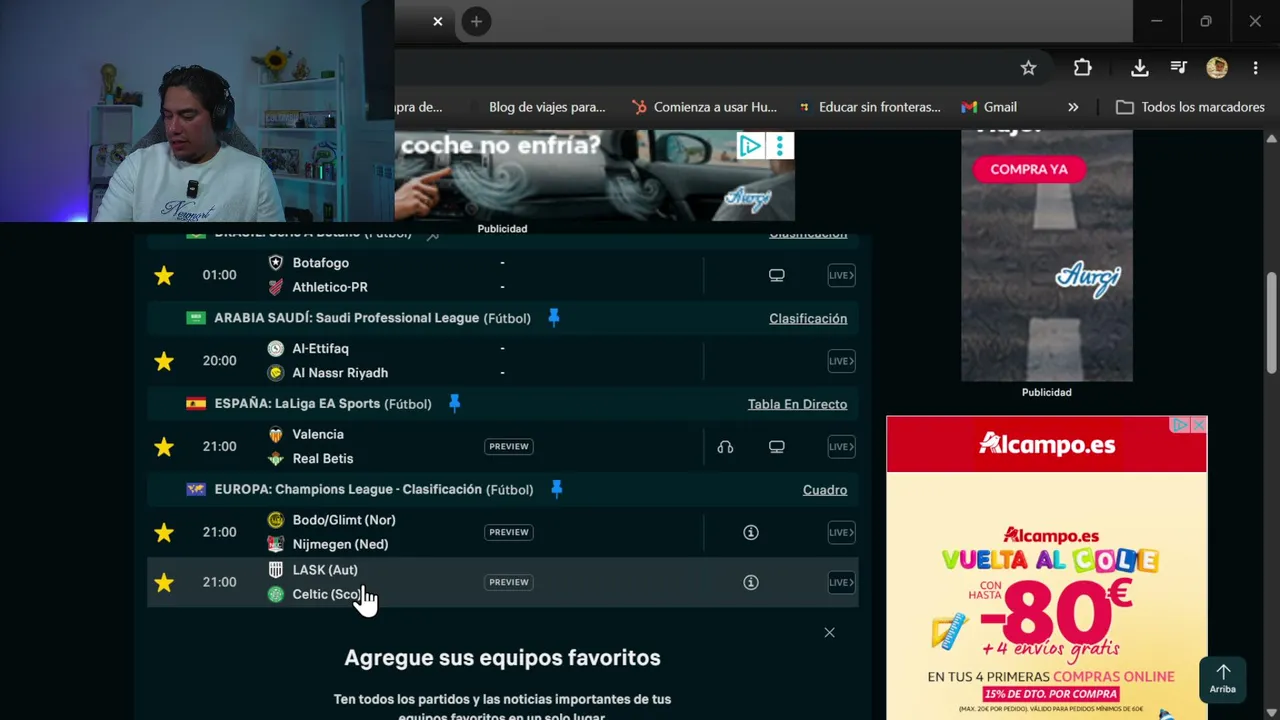This screenshot has width=1280, height=720.
Task: Click the Al-Ettifaq team crest
Action: (276, 349)
